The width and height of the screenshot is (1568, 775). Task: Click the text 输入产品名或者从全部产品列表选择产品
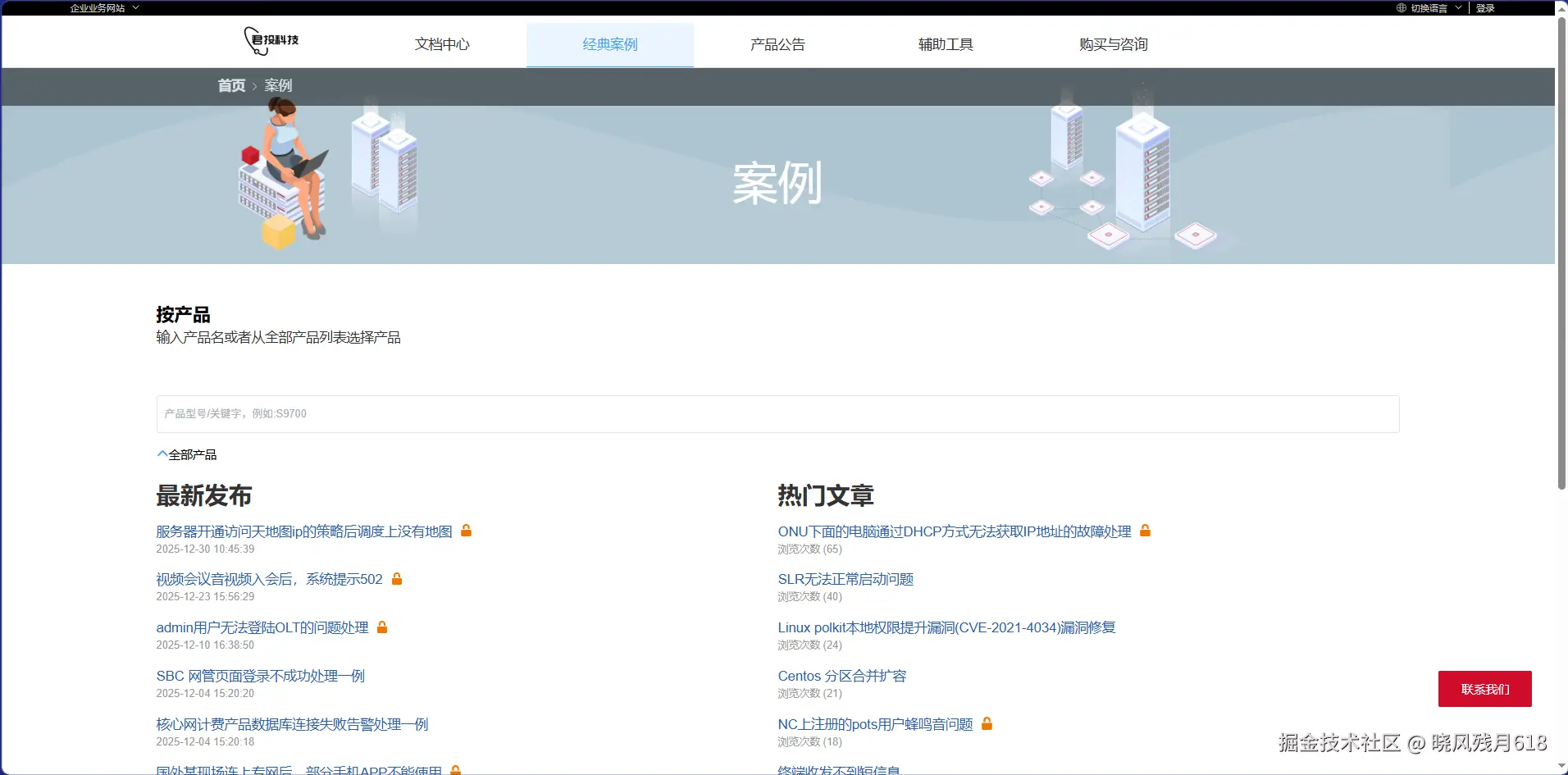tap(279, 338)
